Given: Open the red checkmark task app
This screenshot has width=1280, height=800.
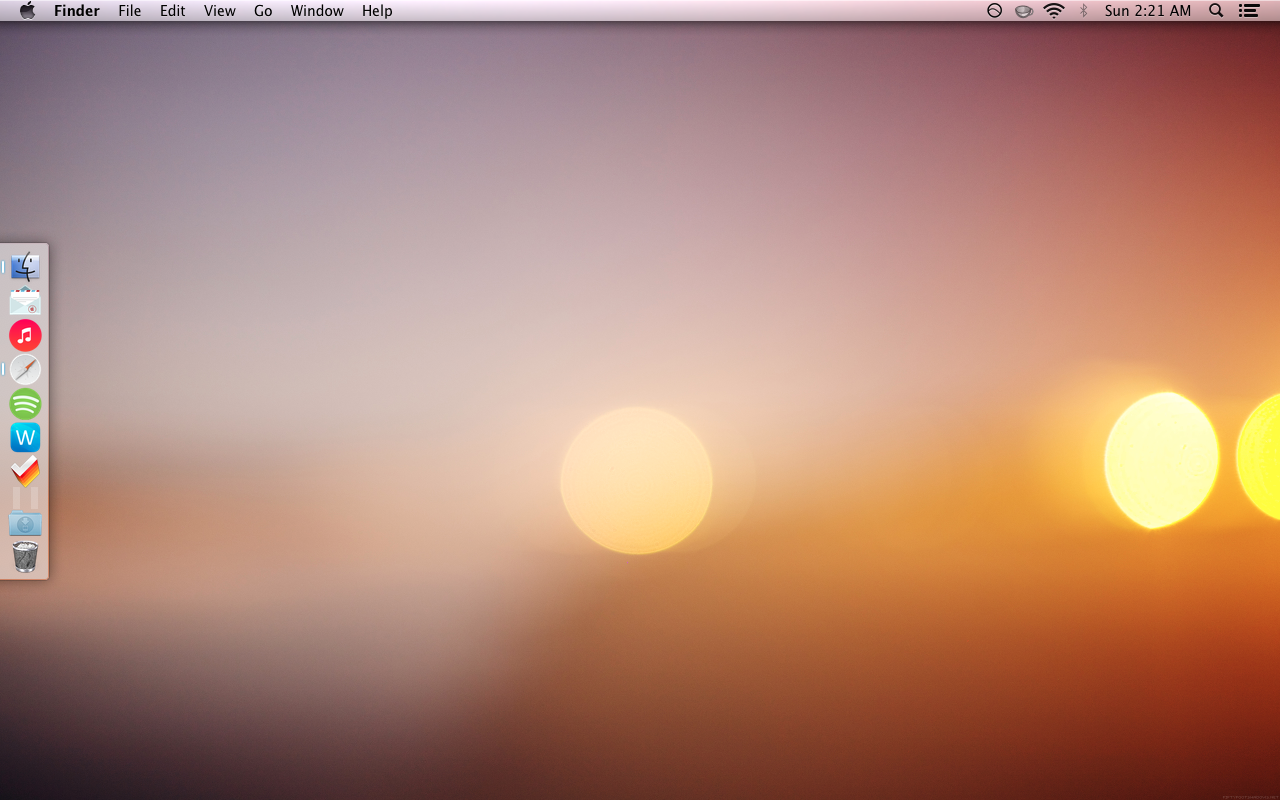Looking at the screenshot, I should (25, 471).
